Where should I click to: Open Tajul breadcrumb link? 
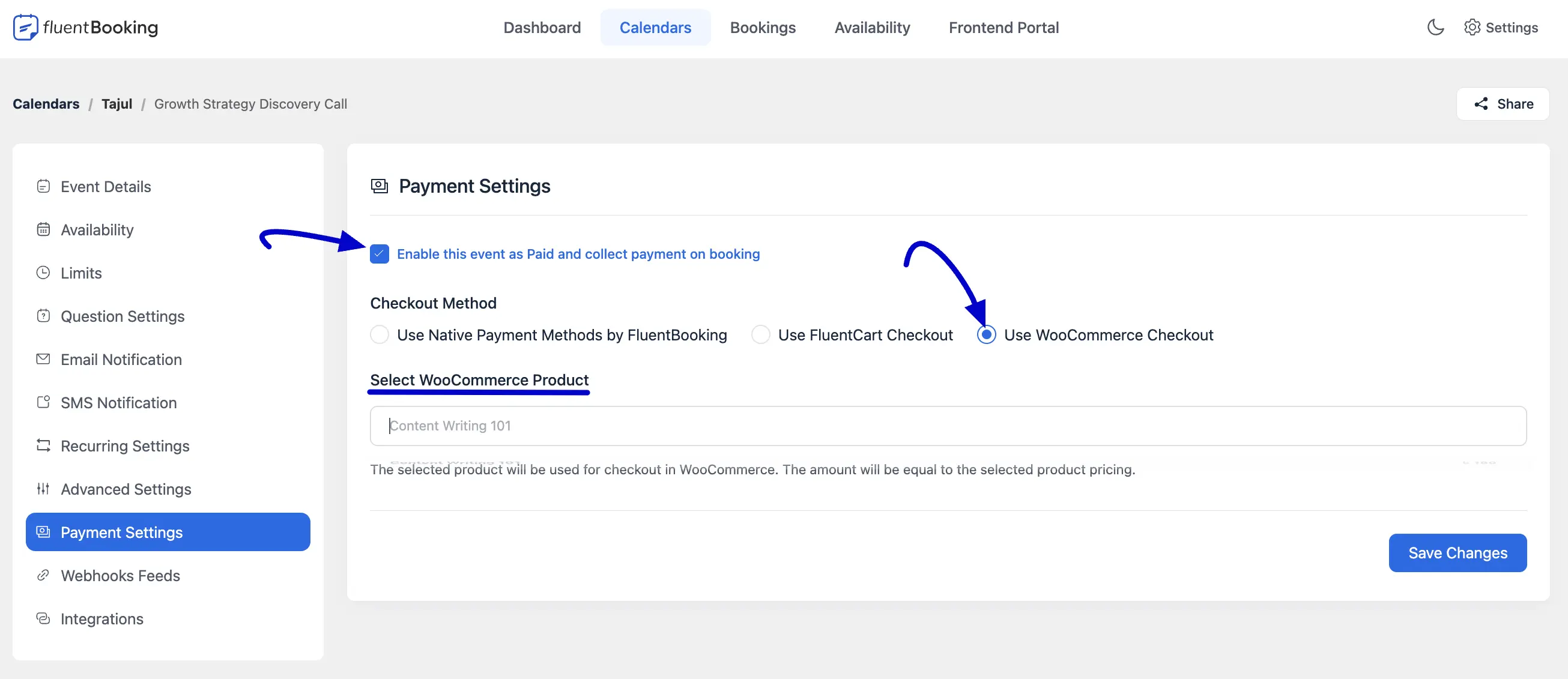(x=117, y=104)
